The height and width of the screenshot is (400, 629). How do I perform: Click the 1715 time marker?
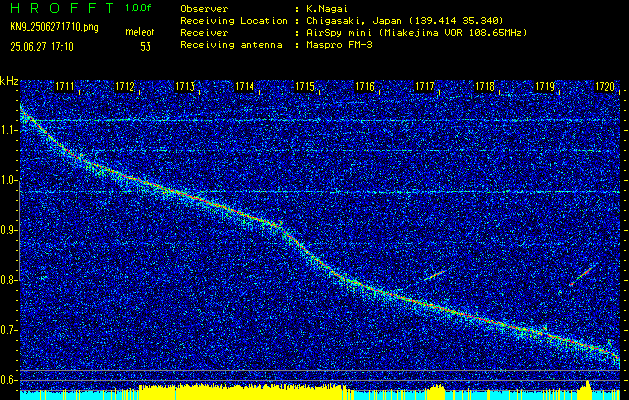(x=304, y=86)
